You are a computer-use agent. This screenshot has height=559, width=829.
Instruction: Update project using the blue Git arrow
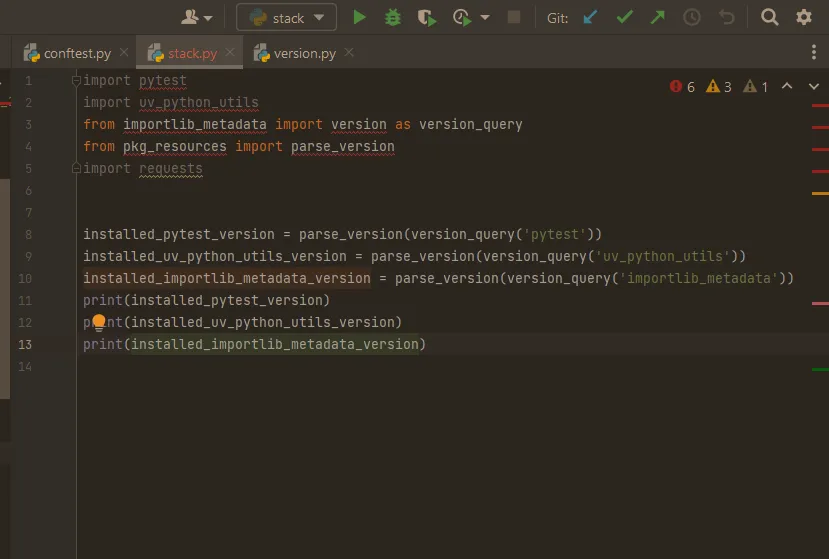(x=590, y=17)
